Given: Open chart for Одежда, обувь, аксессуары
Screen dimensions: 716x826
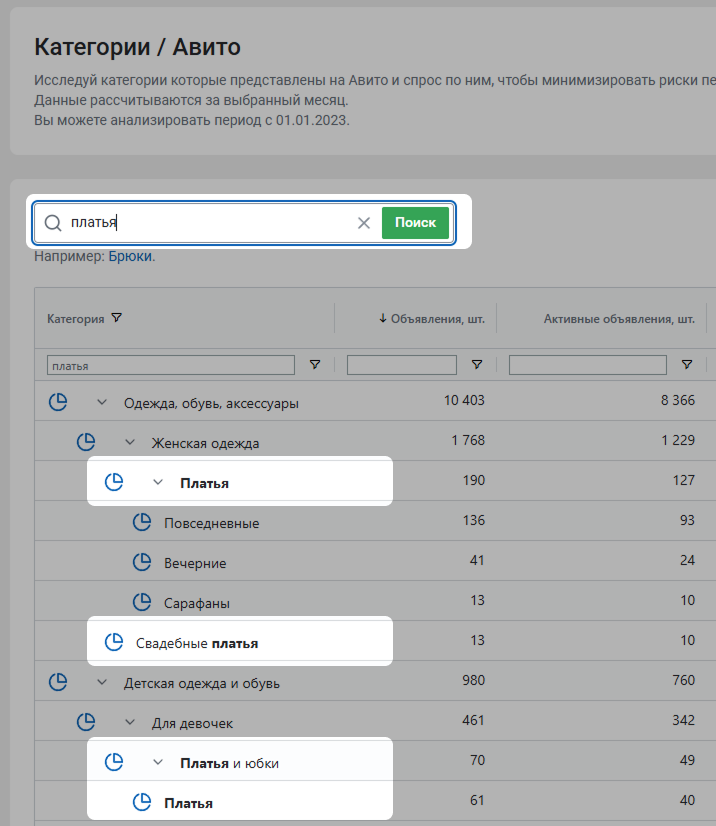Looking at the screenshot, I should tap(58, 402).
